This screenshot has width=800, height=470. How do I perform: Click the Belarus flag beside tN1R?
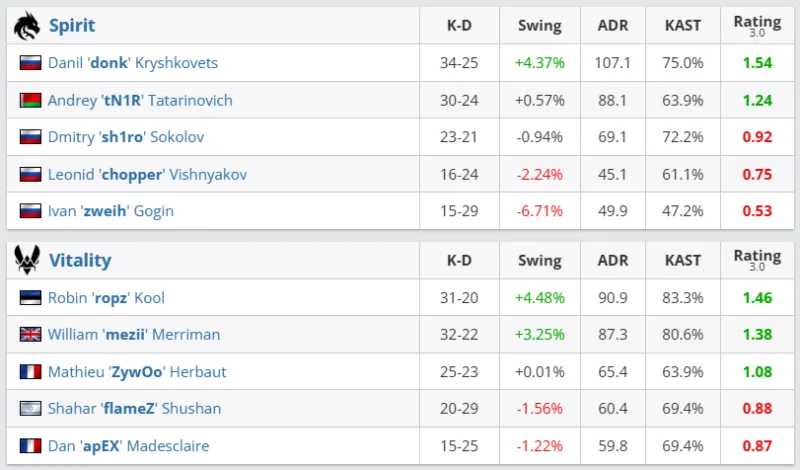(x=30, y=100)
